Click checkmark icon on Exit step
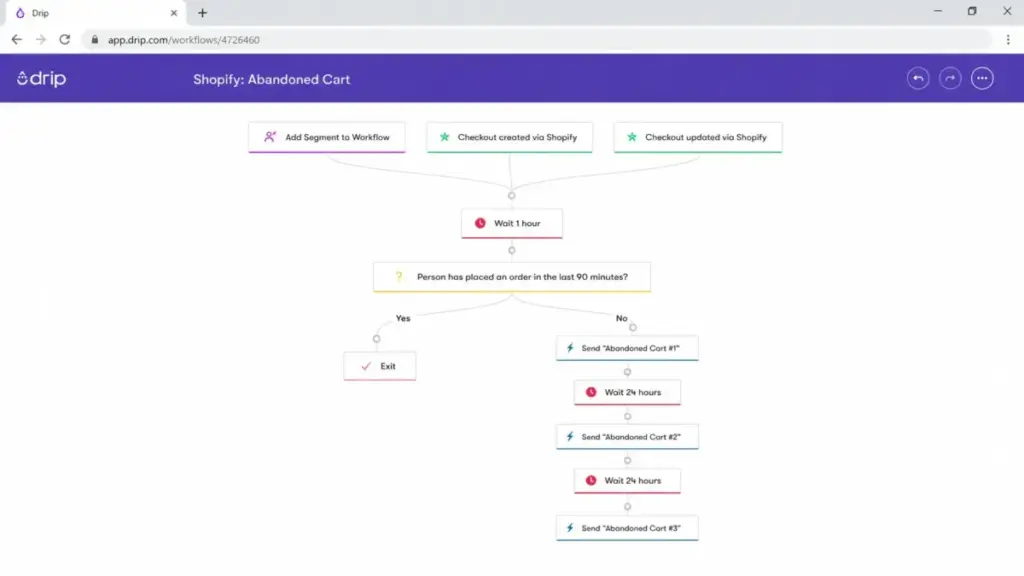This screenshot has height=576, width=1024. (x=366, y=366)
